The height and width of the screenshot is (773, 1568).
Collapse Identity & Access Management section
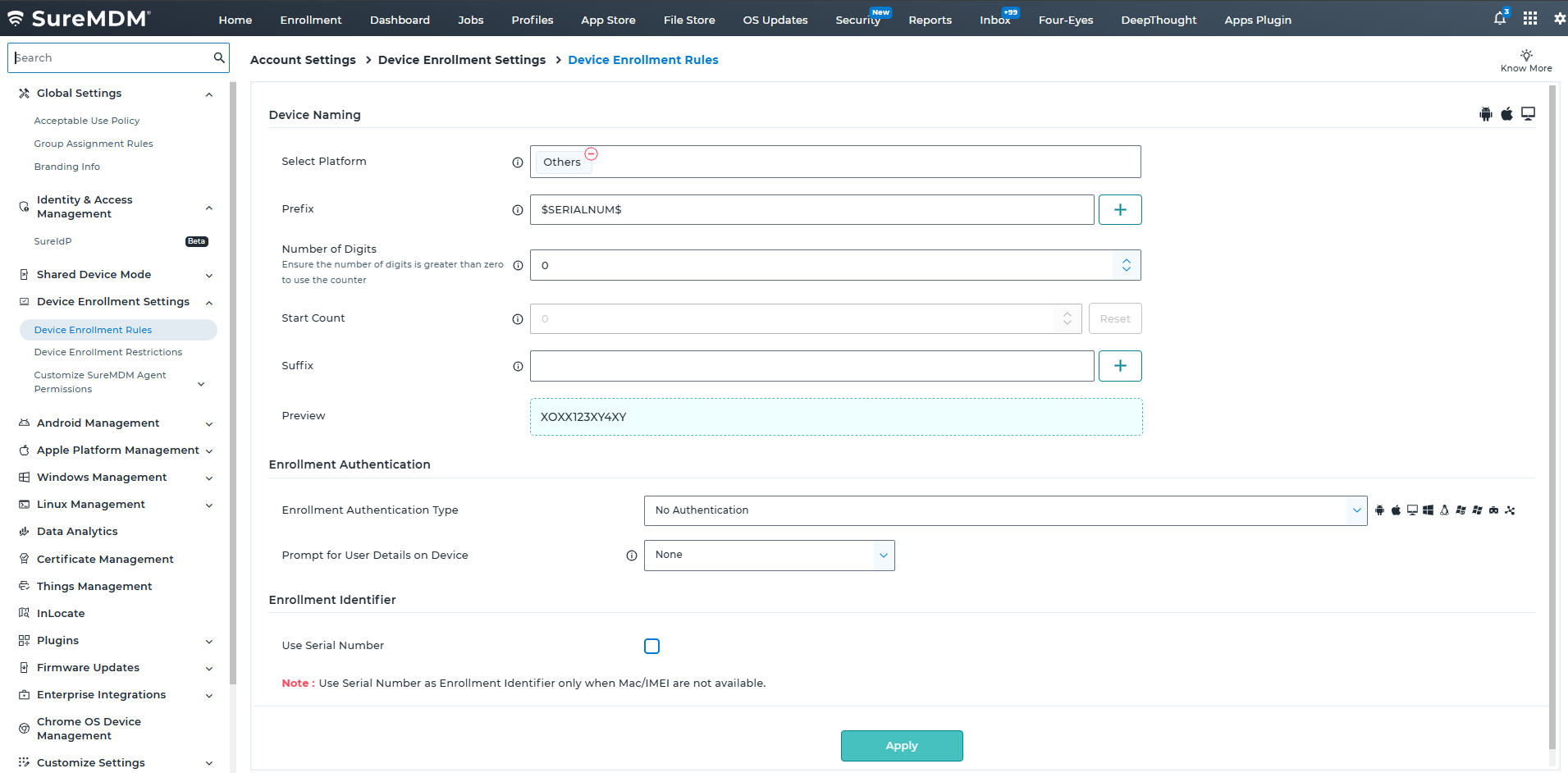click(209, 208)
